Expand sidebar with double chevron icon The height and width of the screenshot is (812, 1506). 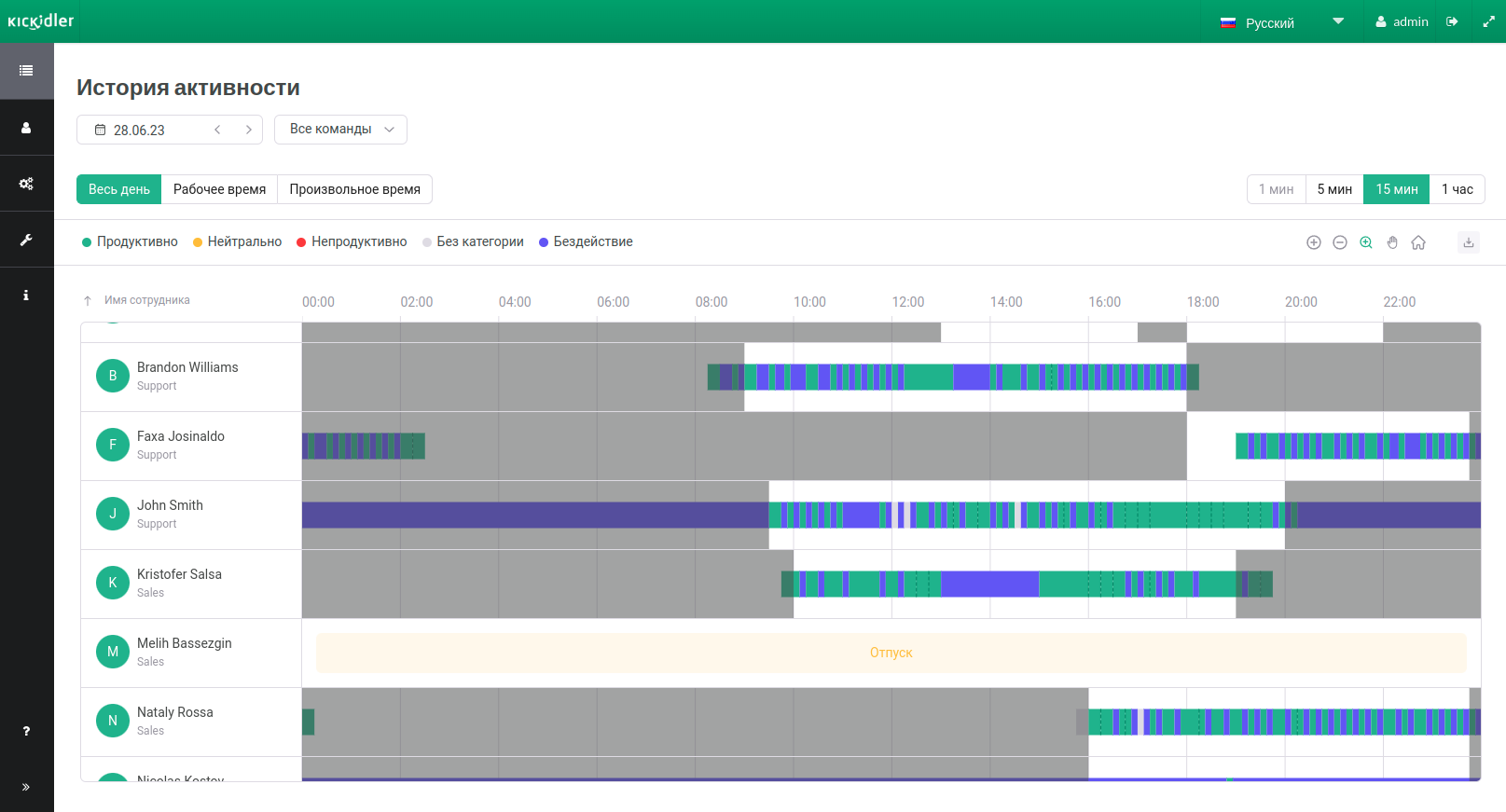[x=26, y=787]
